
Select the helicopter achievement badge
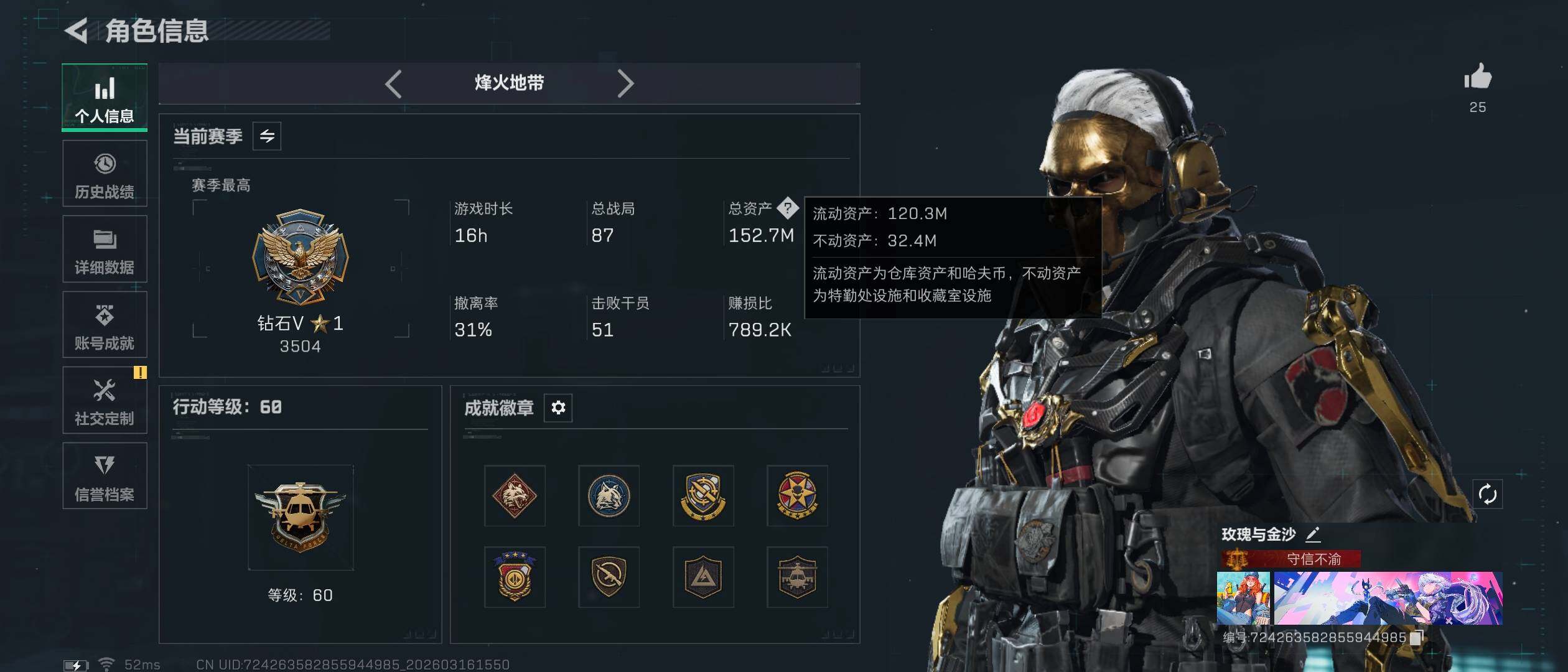[x=797, y=577]
